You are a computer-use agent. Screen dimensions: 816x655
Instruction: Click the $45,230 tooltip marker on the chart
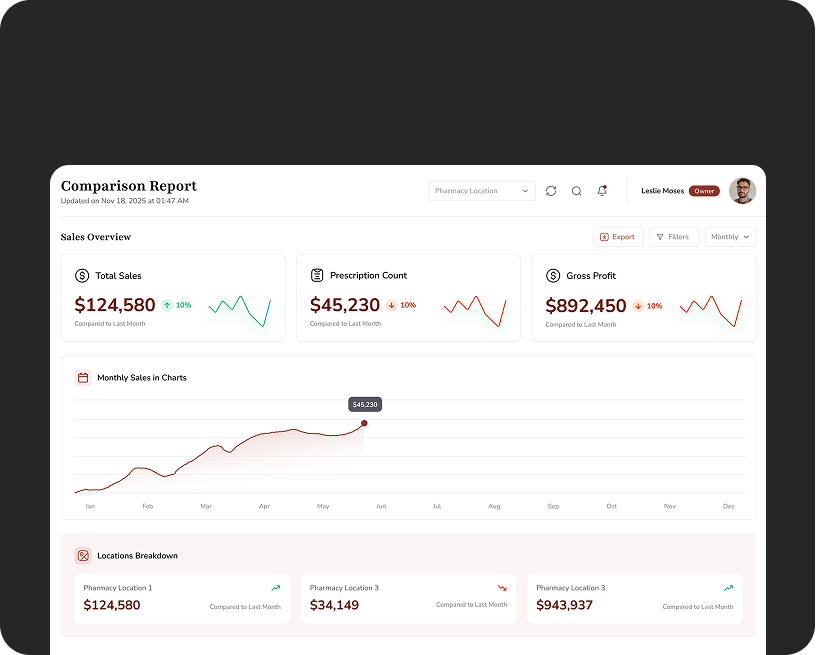pyautogui.click(x=364, y=404)
